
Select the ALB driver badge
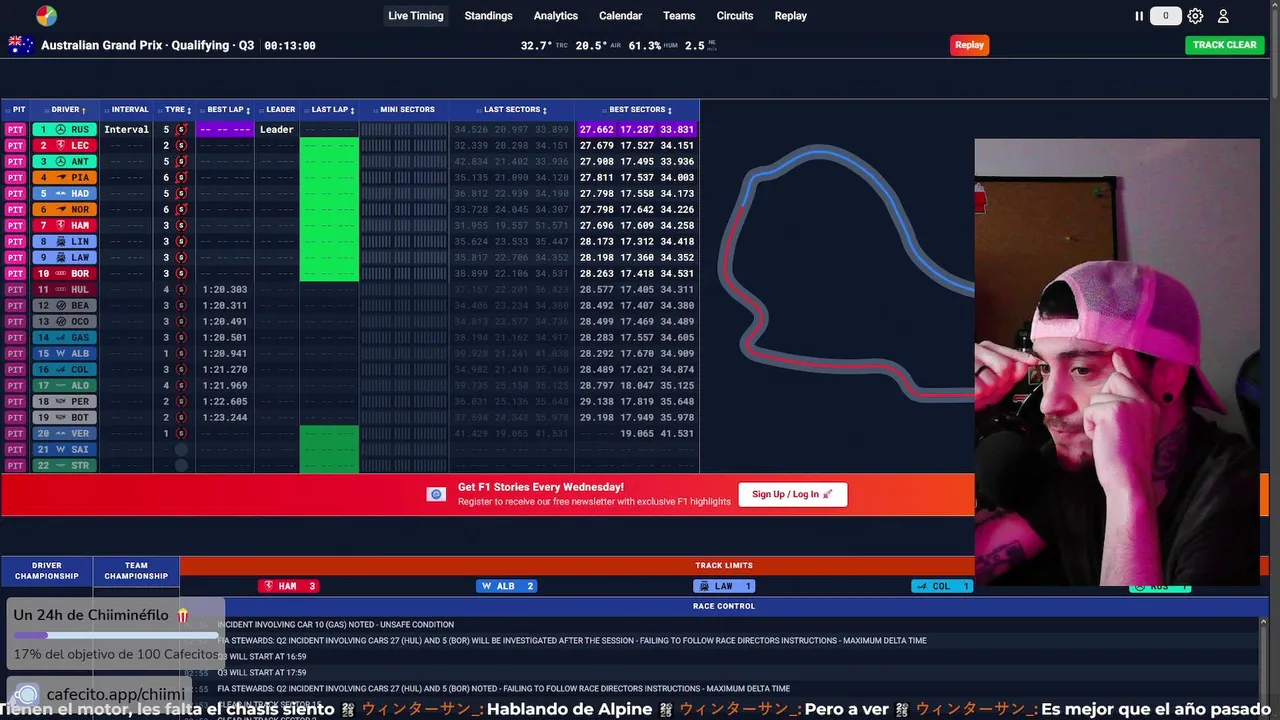click(x=64, y=353)
